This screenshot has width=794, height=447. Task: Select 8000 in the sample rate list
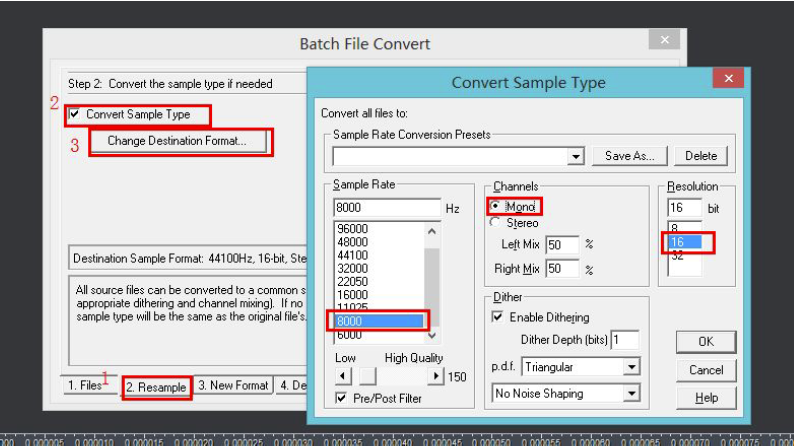point(379,322)
